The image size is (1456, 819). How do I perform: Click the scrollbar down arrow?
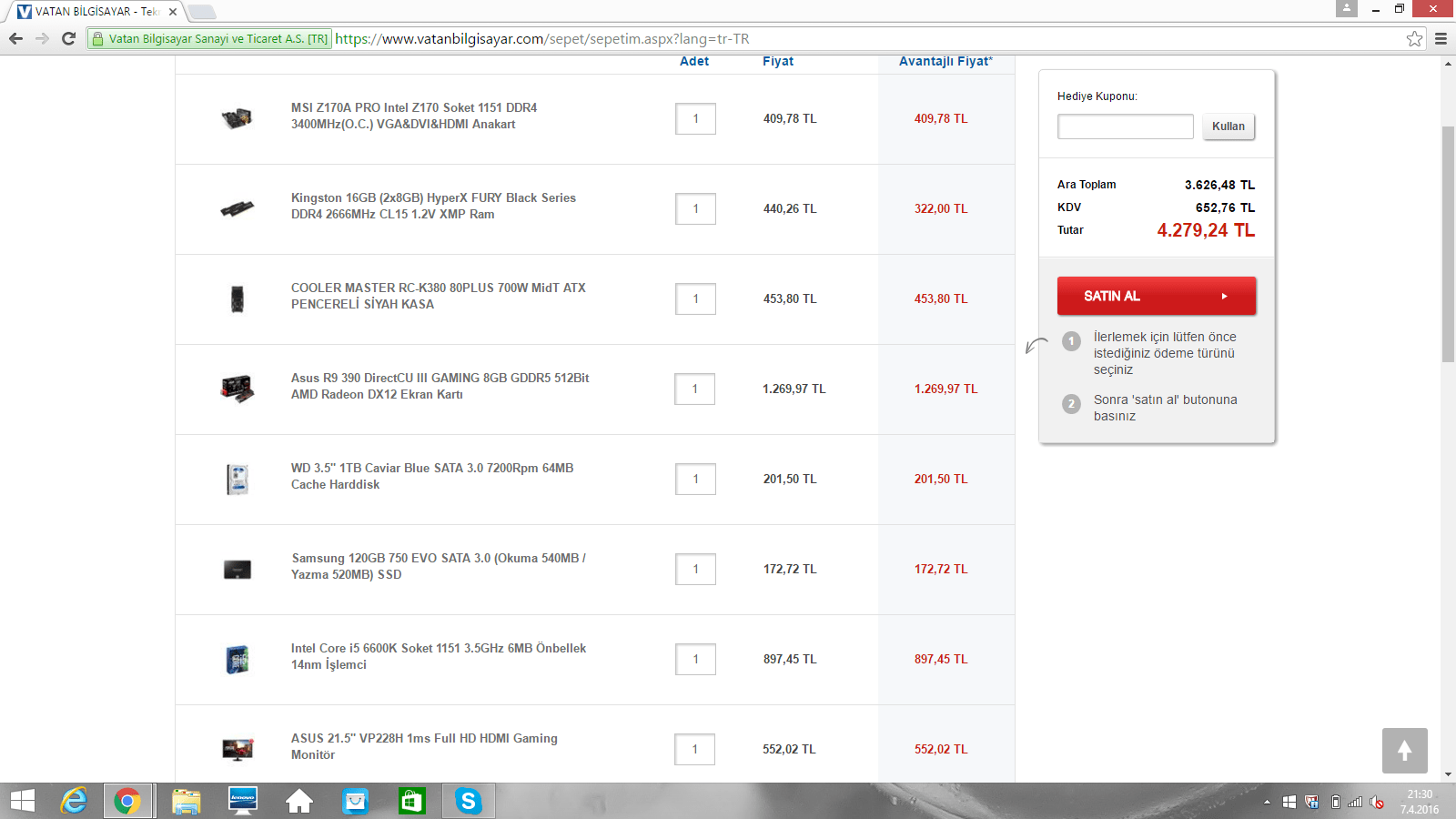click(x=1448, y=775)
